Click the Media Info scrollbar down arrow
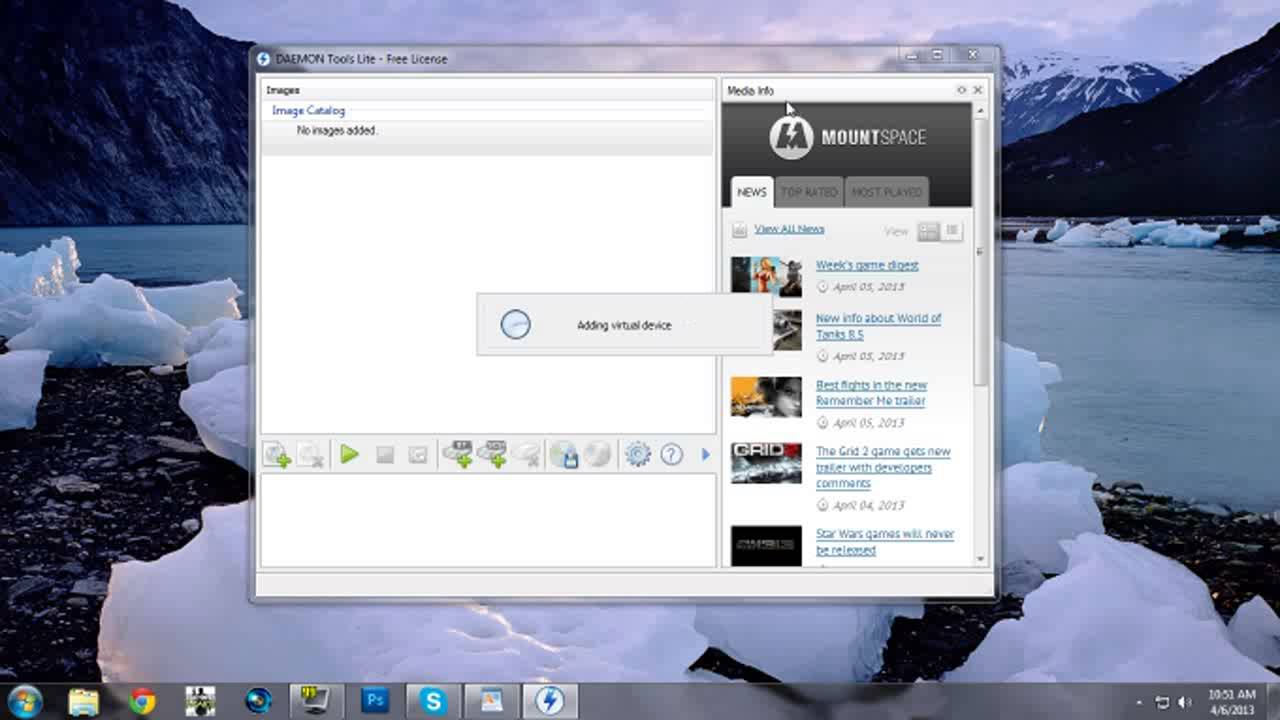 pyautogui.click(x=980, y=559)
